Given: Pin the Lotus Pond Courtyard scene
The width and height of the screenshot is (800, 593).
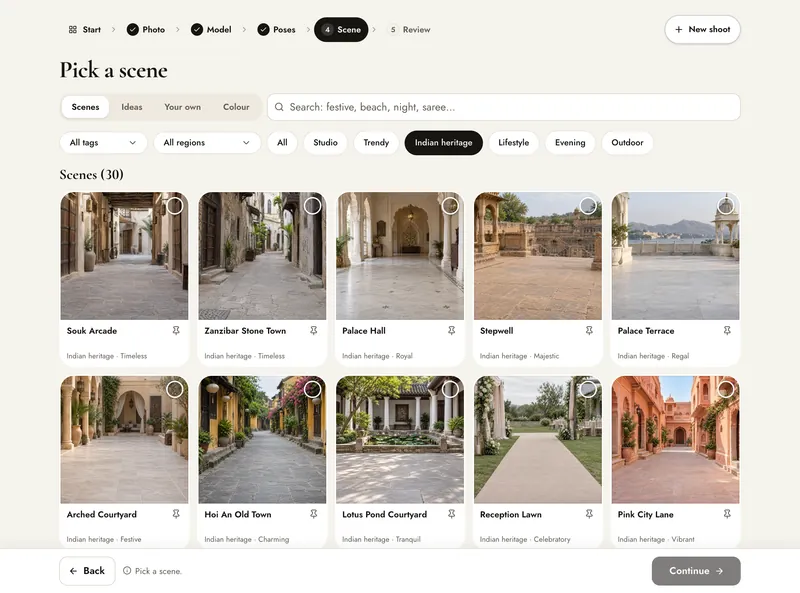Looking at the screenshot, I should (x=452, y=514).
